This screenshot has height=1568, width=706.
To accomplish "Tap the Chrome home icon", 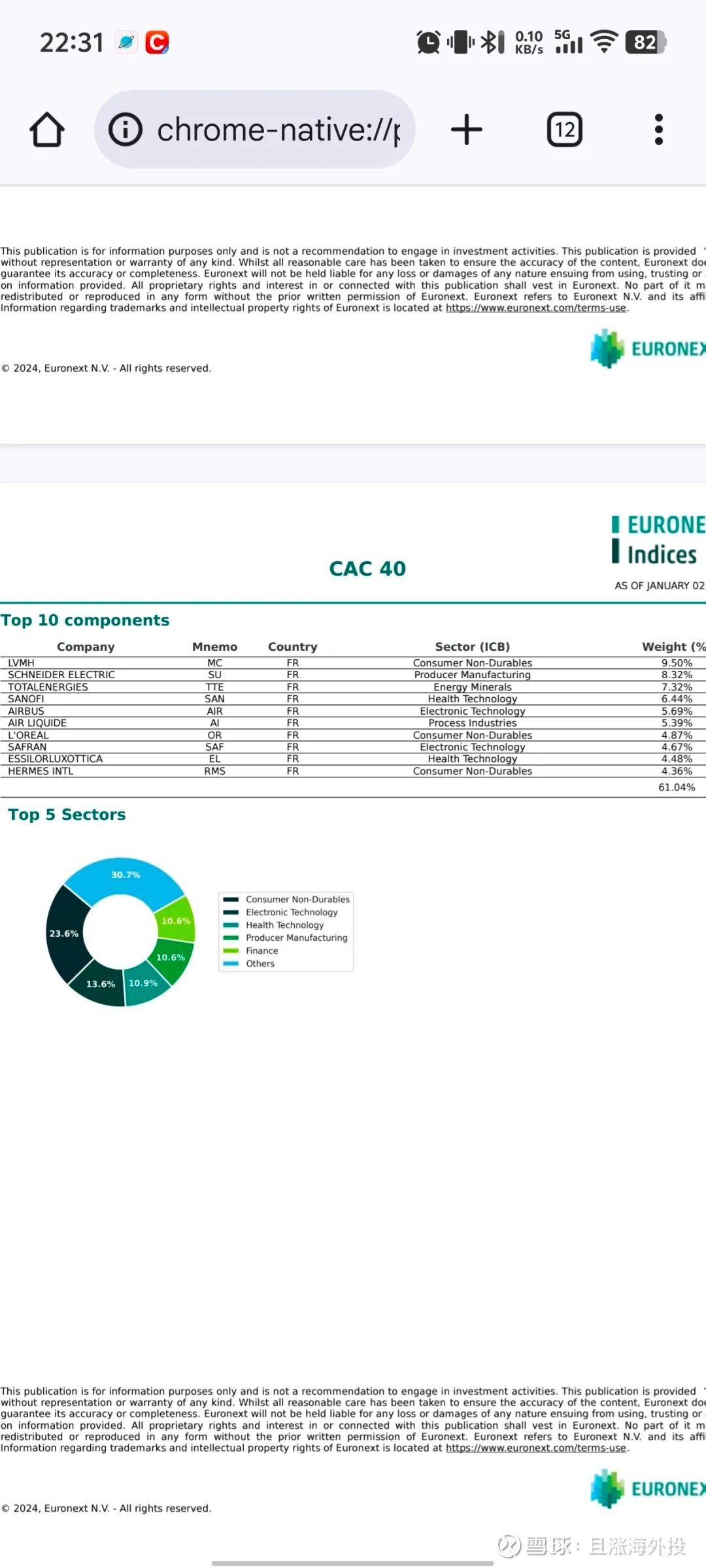I will 47,129.
